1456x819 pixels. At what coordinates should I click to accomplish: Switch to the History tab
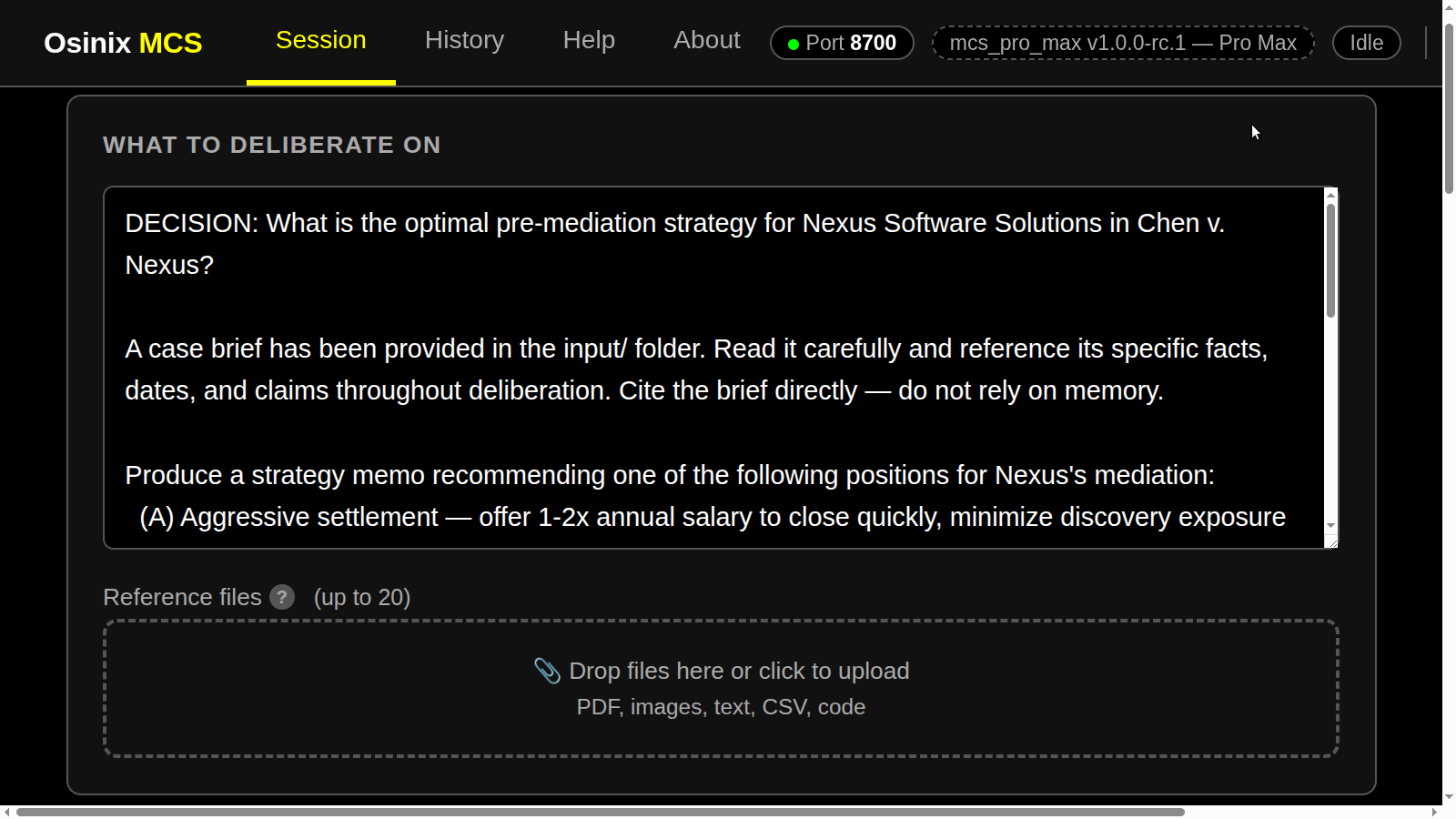click(x=464, y=41)
